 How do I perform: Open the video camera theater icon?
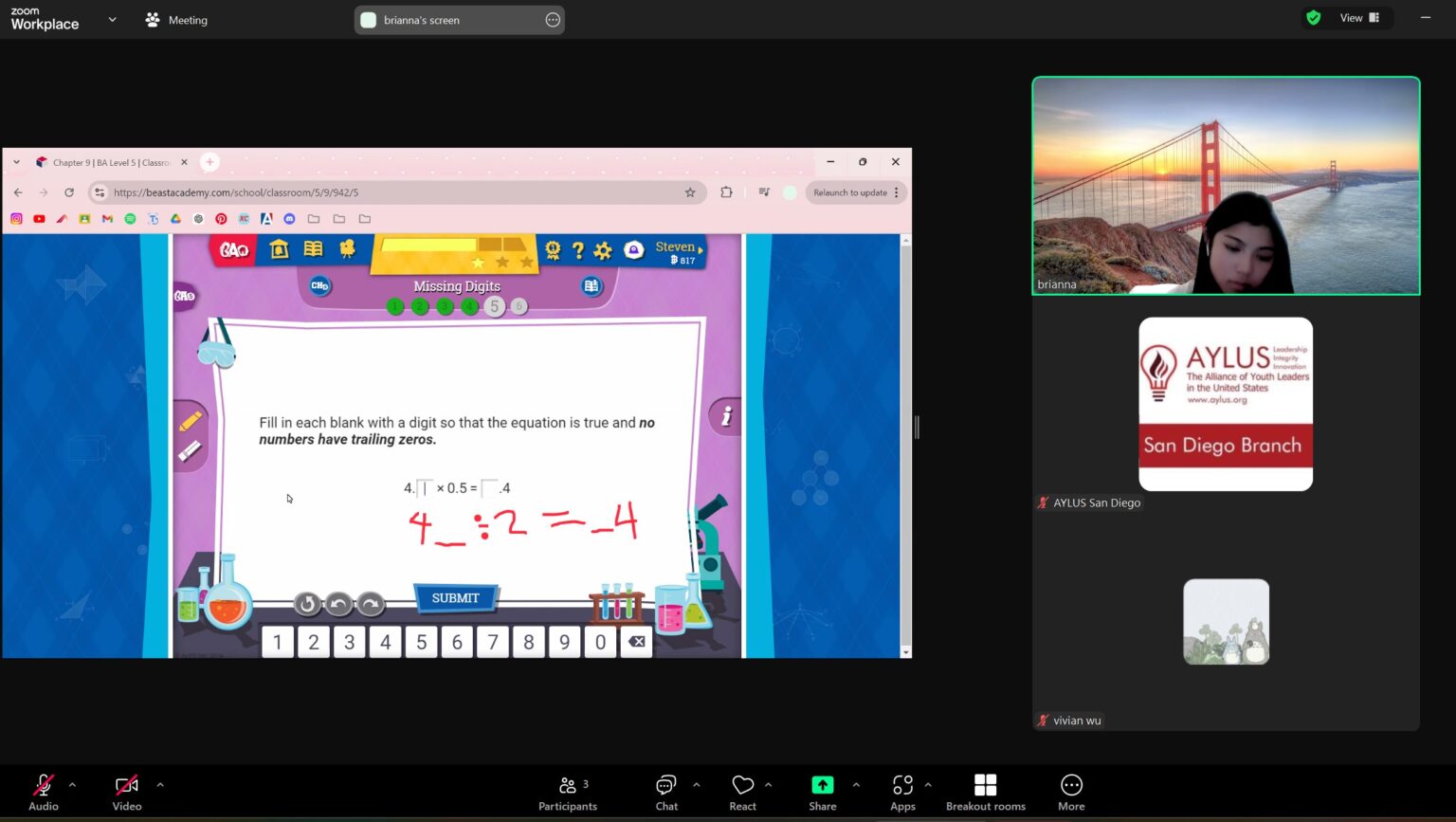click(347, 249)
